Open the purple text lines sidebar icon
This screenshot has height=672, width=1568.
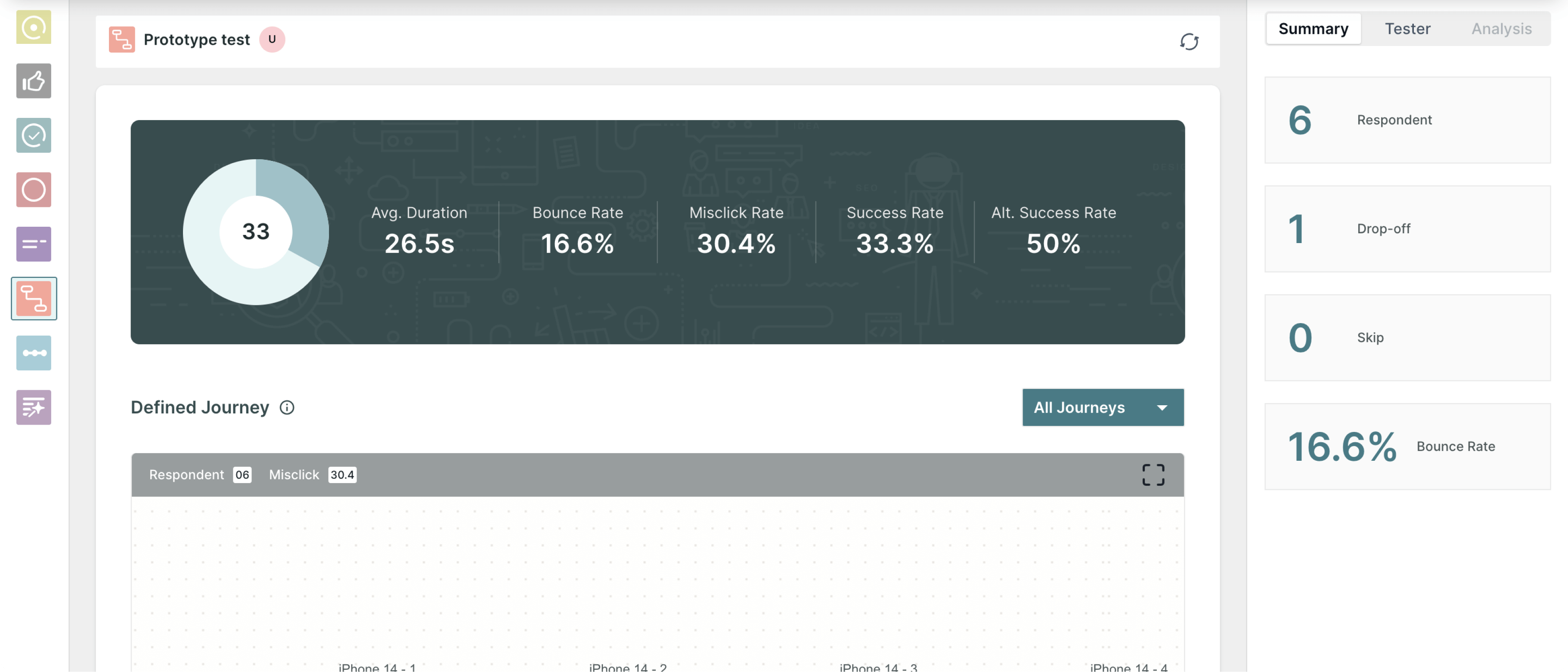(34, 244)
